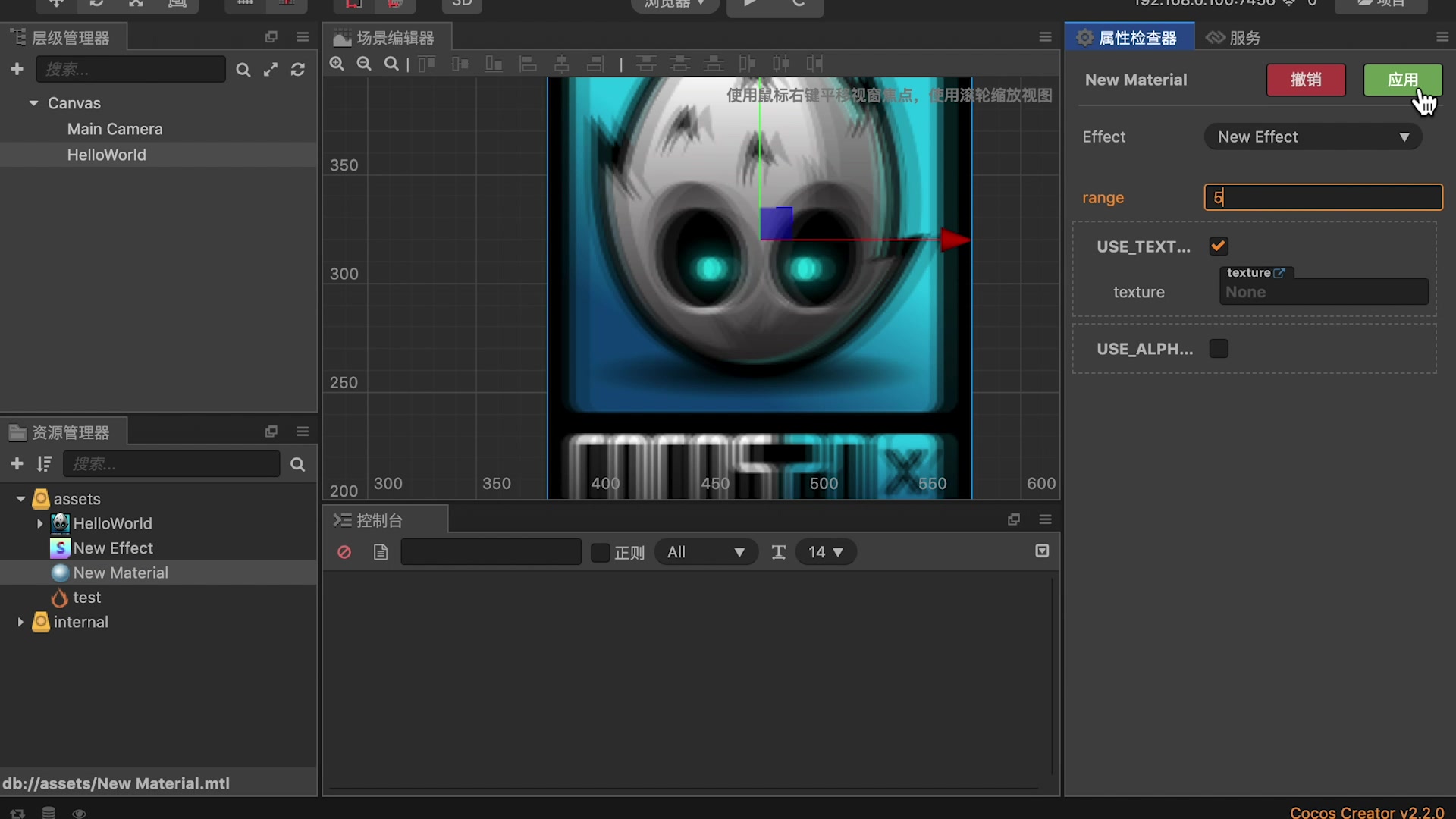Screen dimensions: 1456x819
Task: Clear the console output
Action: pos(344,552)
